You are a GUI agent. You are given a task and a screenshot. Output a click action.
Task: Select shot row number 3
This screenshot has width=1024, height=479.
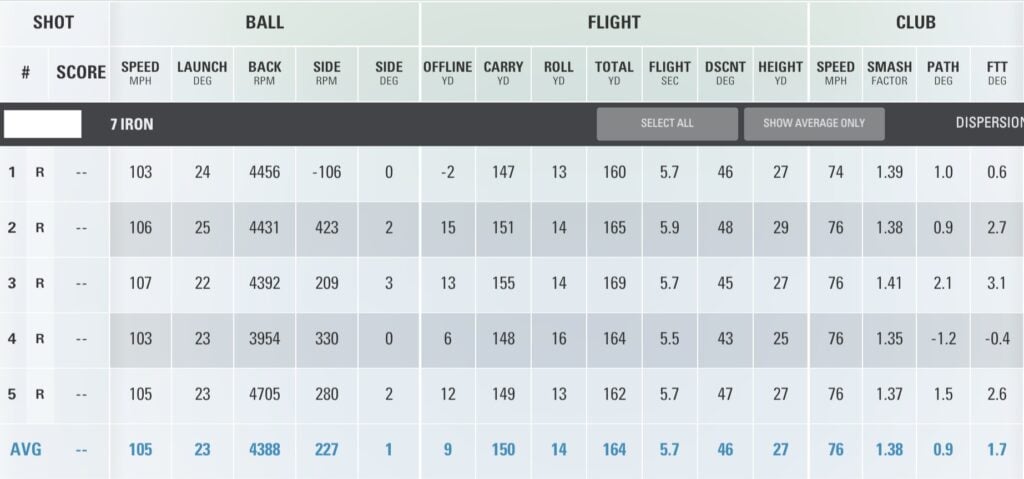[13, 283]
